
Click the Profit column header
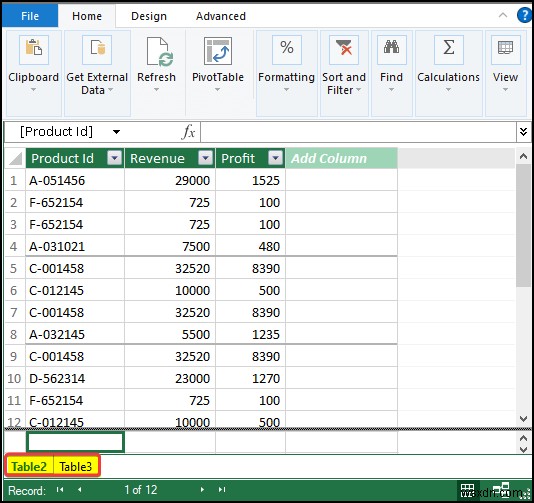point(250,158)
